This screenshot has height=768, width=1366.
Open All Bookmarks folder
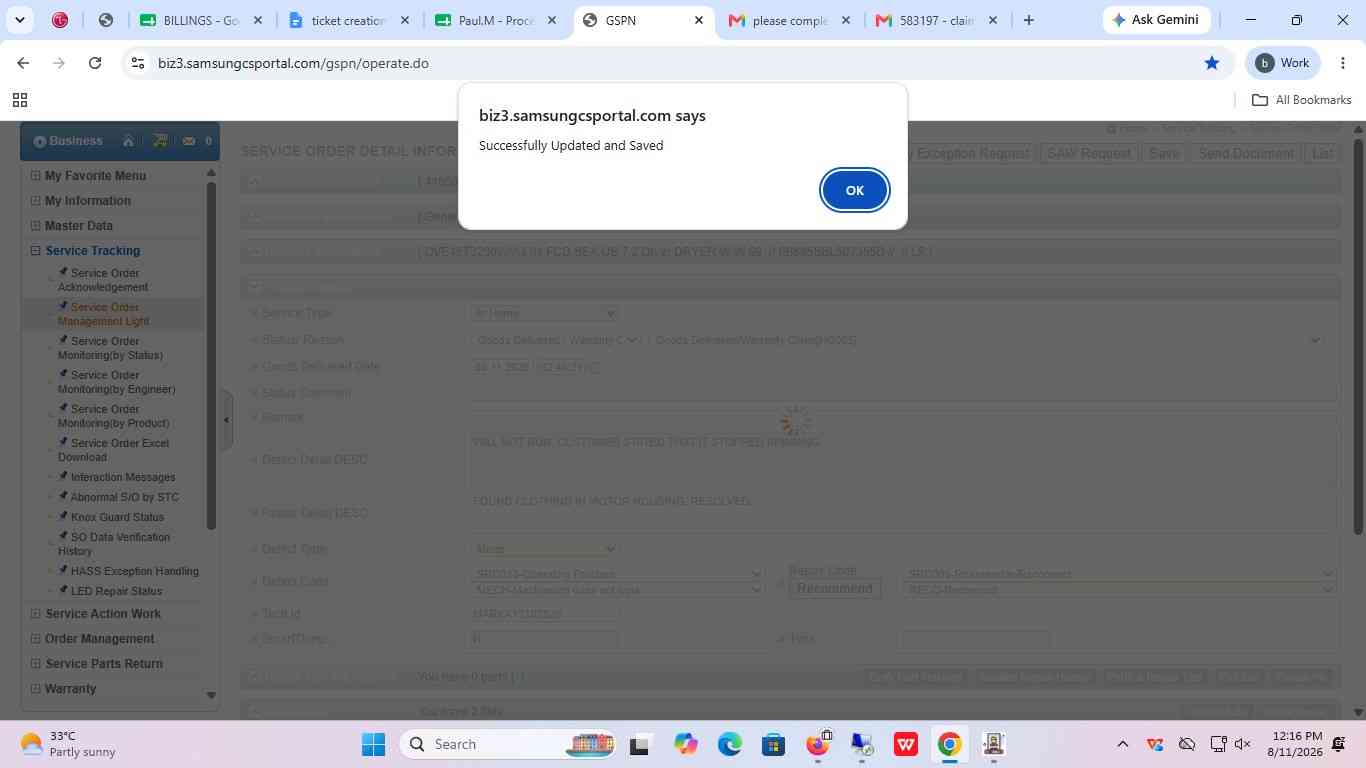coord(1302,100)
